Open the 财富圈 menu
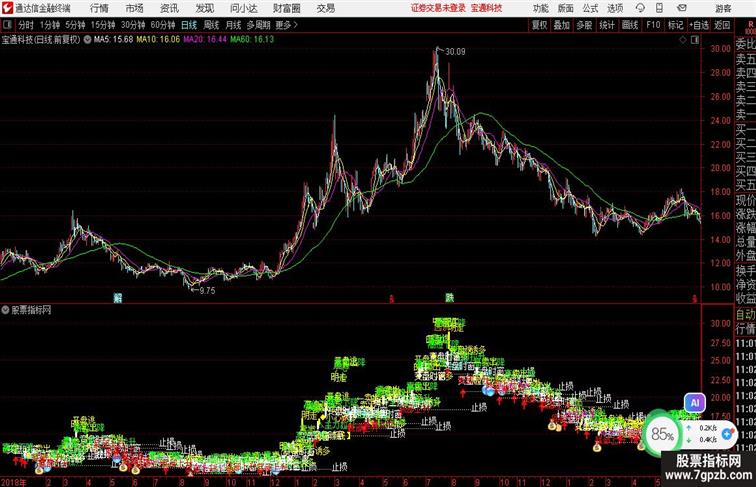Image resolution: width=756 pixels, height=487 pixels. [286, 8]
